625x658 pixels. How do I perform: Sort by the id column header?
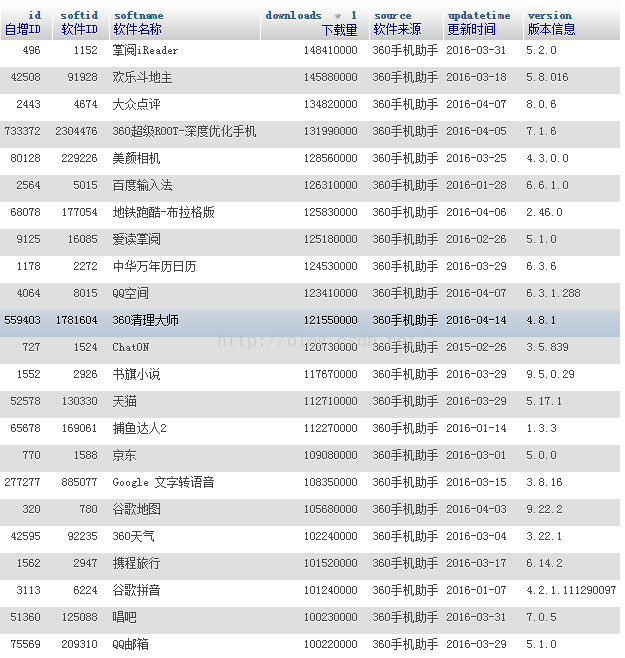coord(34,15)
